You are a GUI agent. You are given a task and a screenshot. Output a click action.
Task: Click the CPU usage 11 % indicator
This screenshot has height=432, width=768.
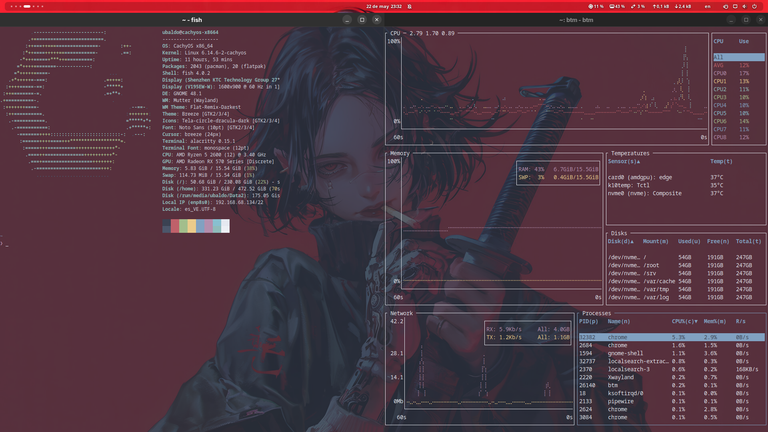coord(596,6)
